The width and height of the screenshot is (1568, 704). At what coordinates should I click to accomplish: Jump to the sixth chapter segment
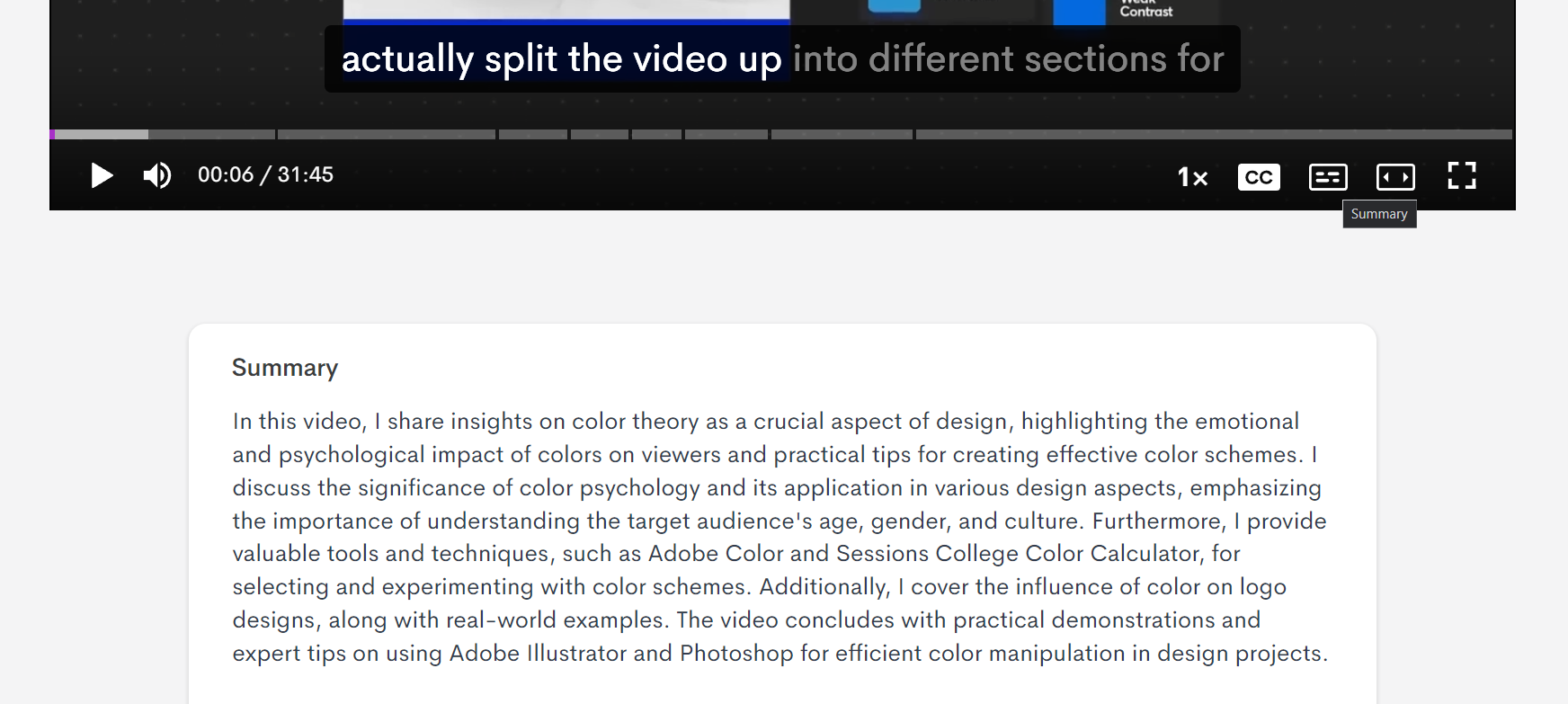coord(726,135)
